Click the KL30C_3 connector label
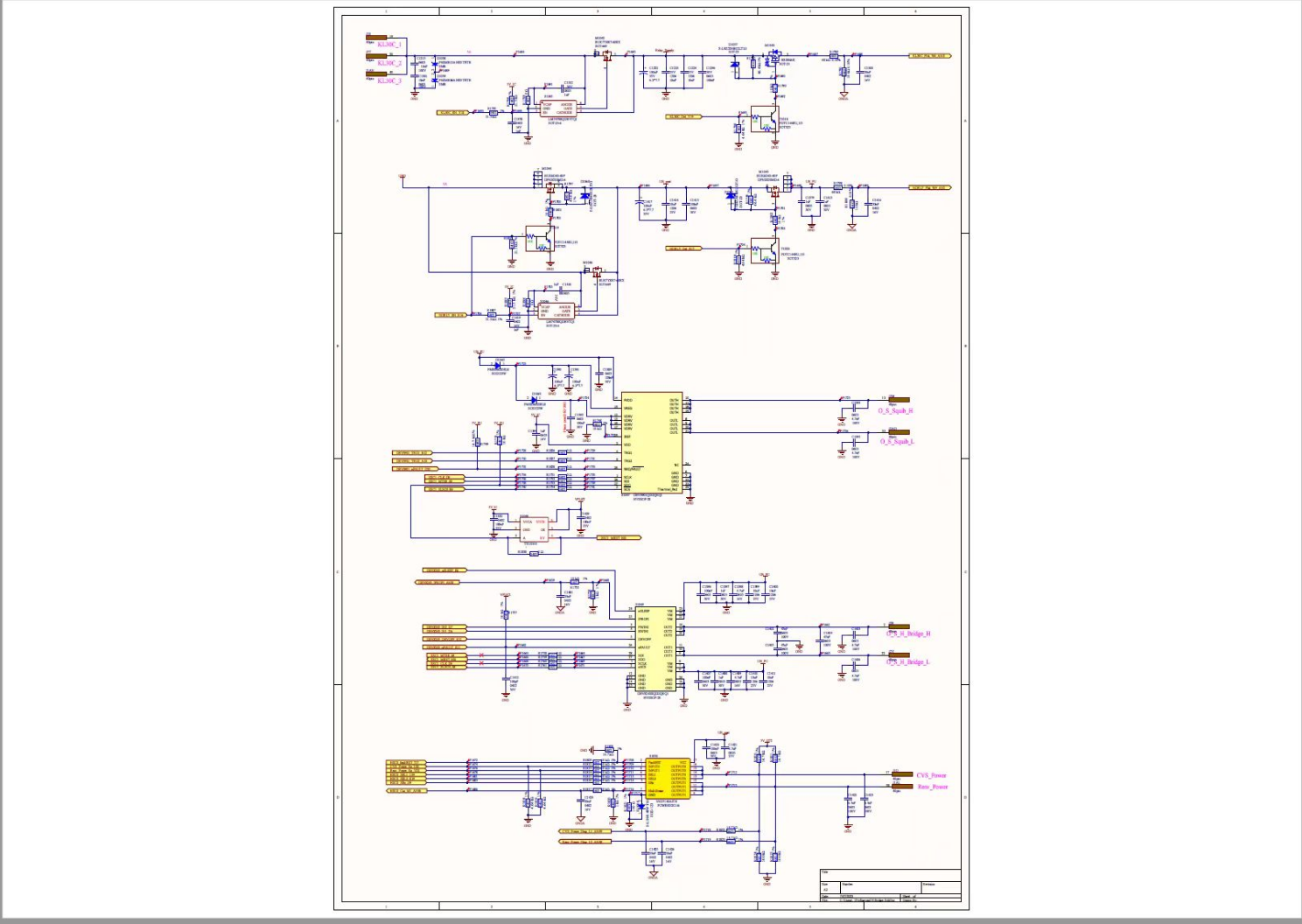Image resolution: width=1302 pixels, height=924 pixels. pyautogui.click(x=389, y=81)
